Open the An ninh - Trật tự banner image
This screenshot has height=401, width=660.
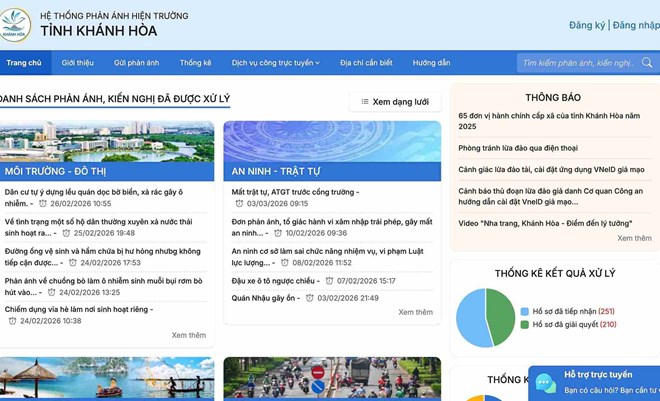pyautogui.click(x=332, y=142)
